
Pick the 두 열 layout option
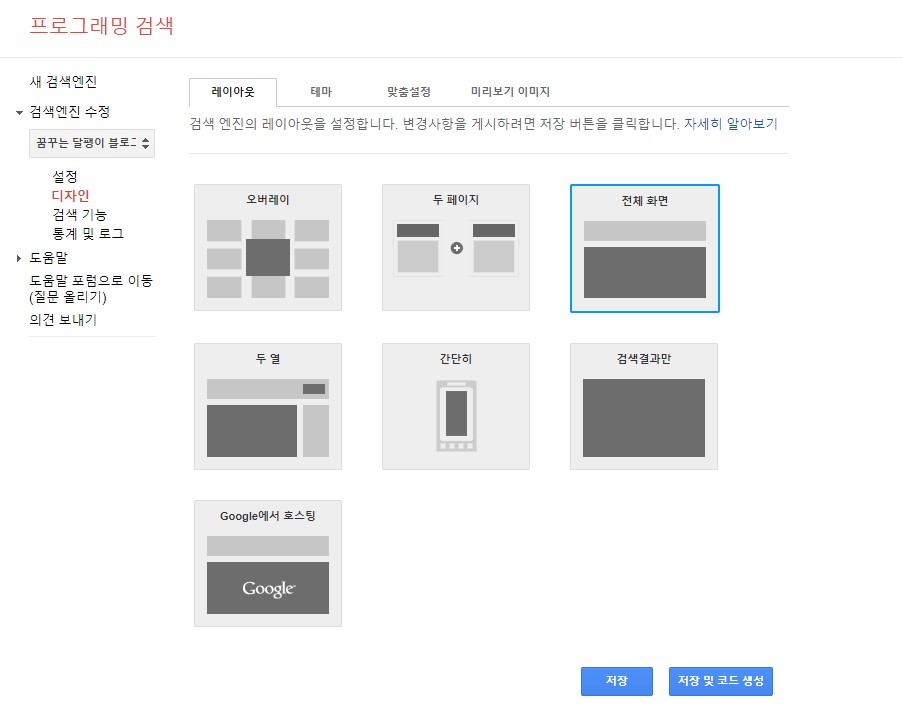(268, 406)
